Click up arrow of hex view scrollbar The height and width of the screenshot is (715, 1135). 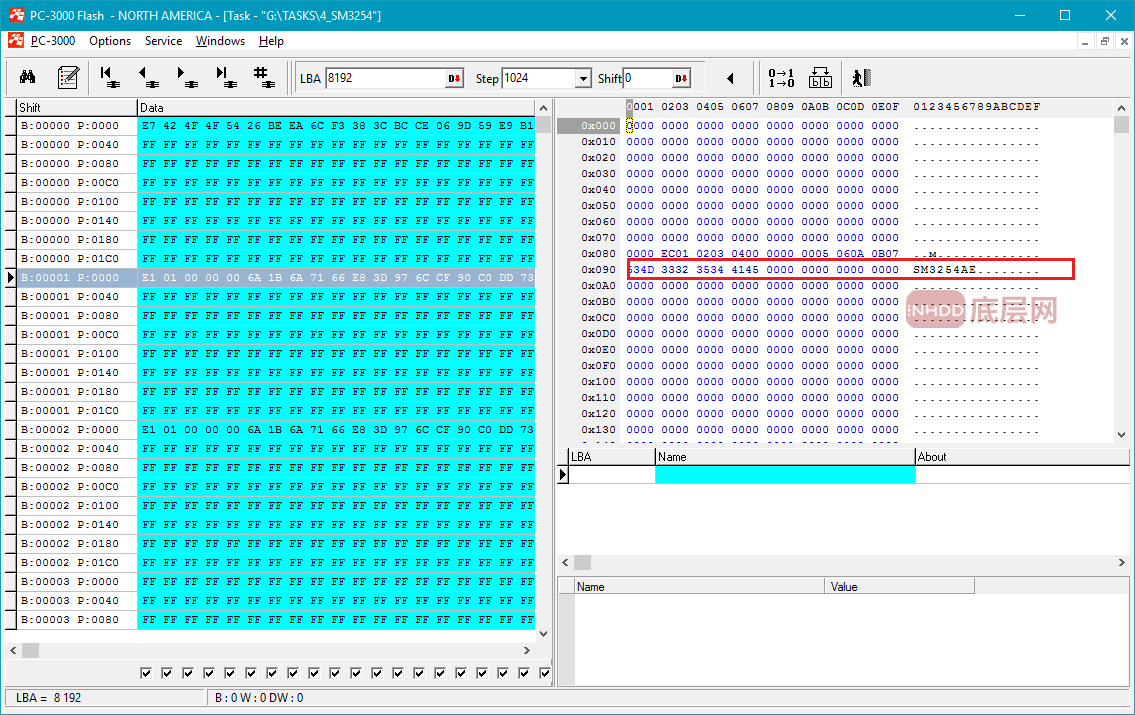[x=1121, y=108]
